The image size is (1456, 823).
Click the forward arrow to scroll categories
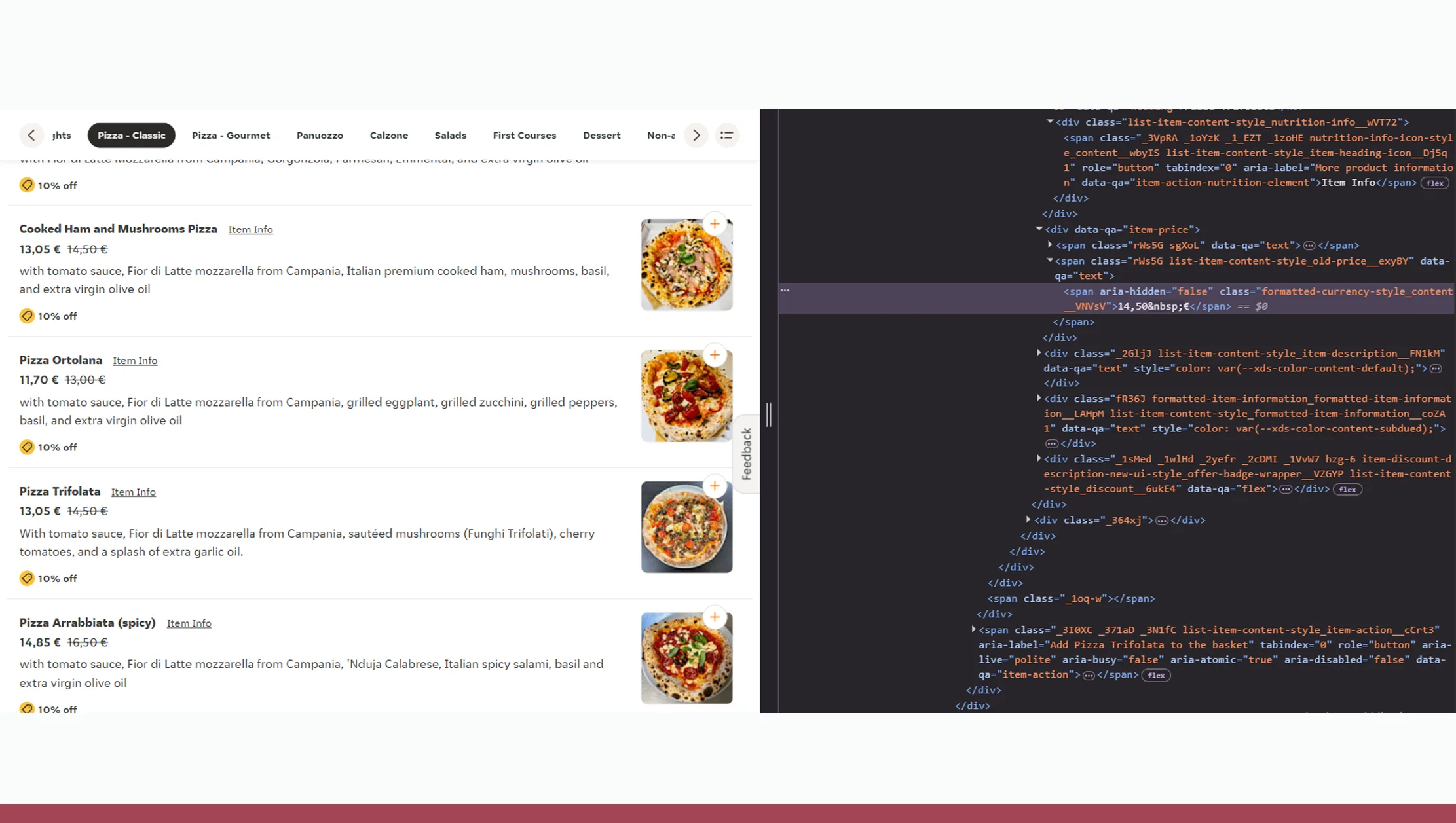[x=696, y=135]
